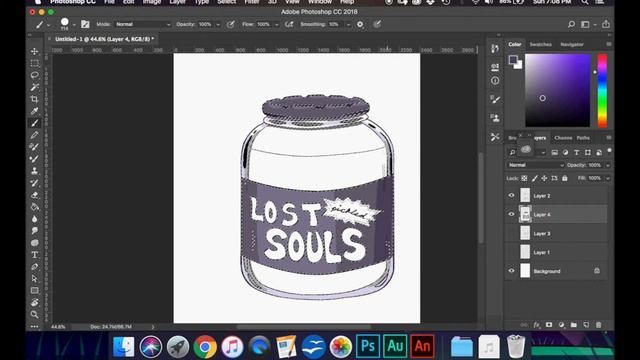Image resolution: width=640 pixels, height=360 pixels.
Task: Open the brush Mode dropdown
Action: 142,24
